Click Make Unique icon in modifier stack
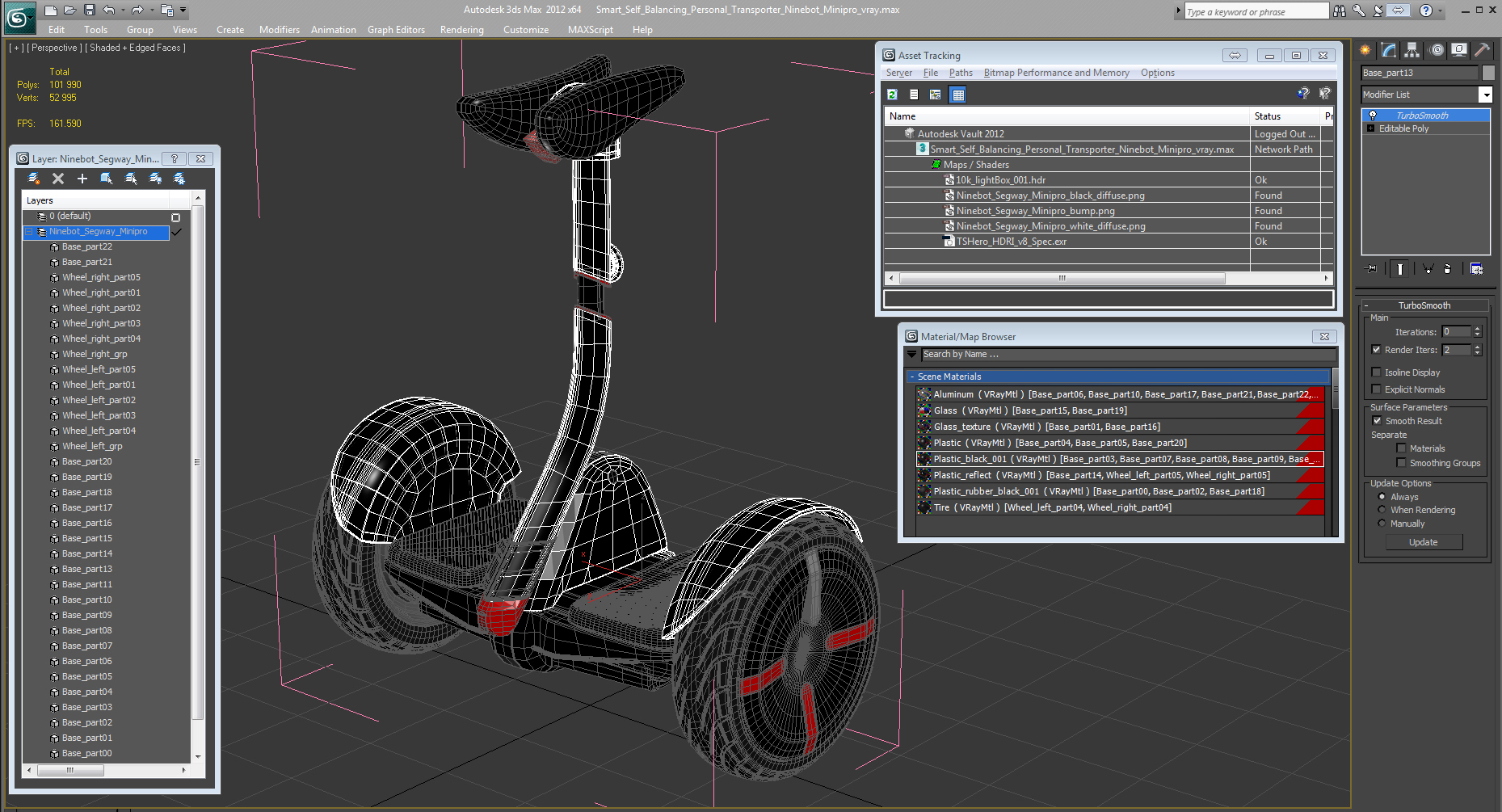The width and height of the screenshot is (1502, 812). (1428, 269)
